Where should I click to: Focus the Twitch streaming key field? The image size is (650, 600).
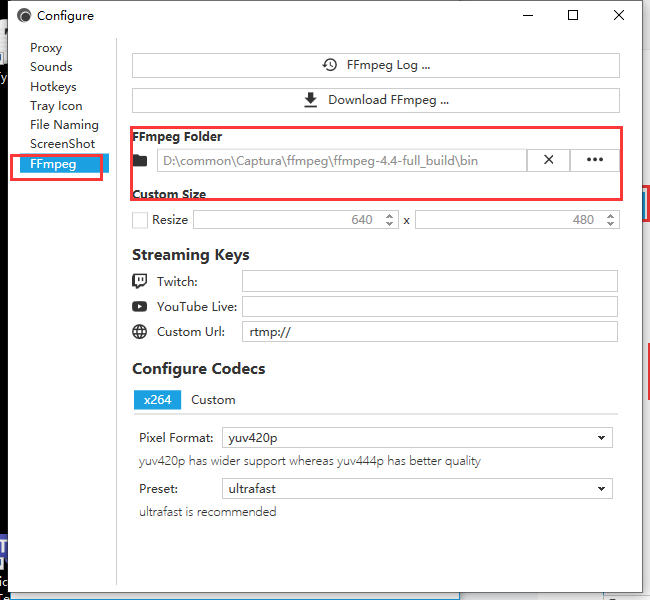pos(430,281)
